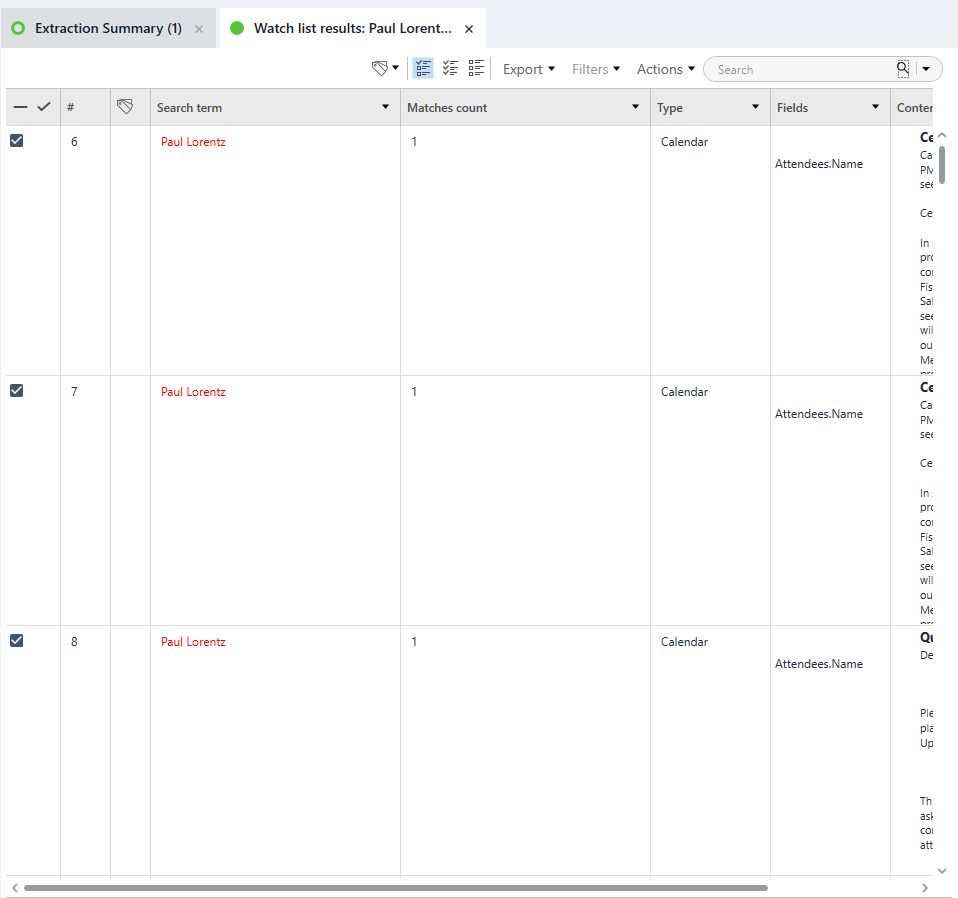958x898 pixels.
Task: Click the third list layout icon
Action: (476, 69)
